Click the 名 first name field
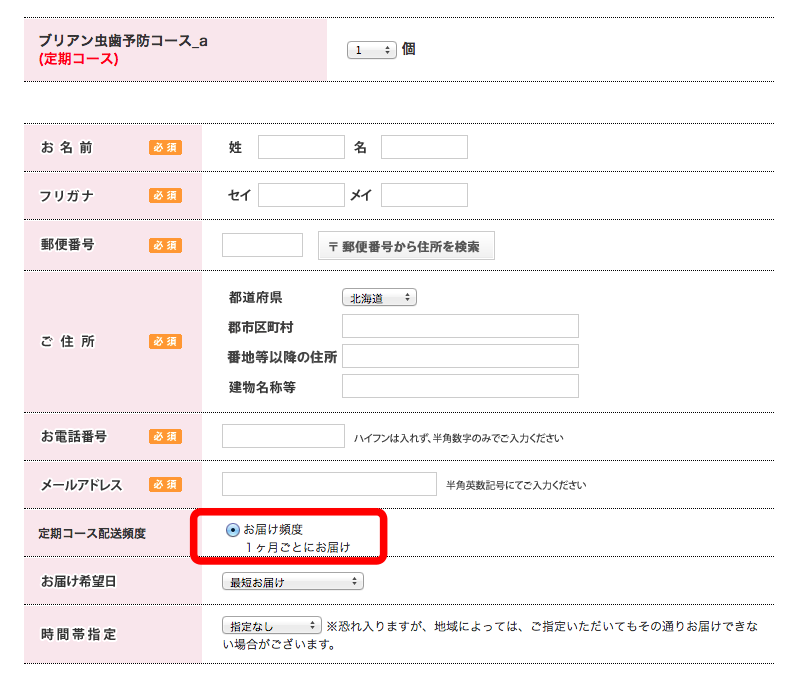Image resolution: width=802 pixels, height=687 pixels. pyautogui.click(x=424, y=147)
